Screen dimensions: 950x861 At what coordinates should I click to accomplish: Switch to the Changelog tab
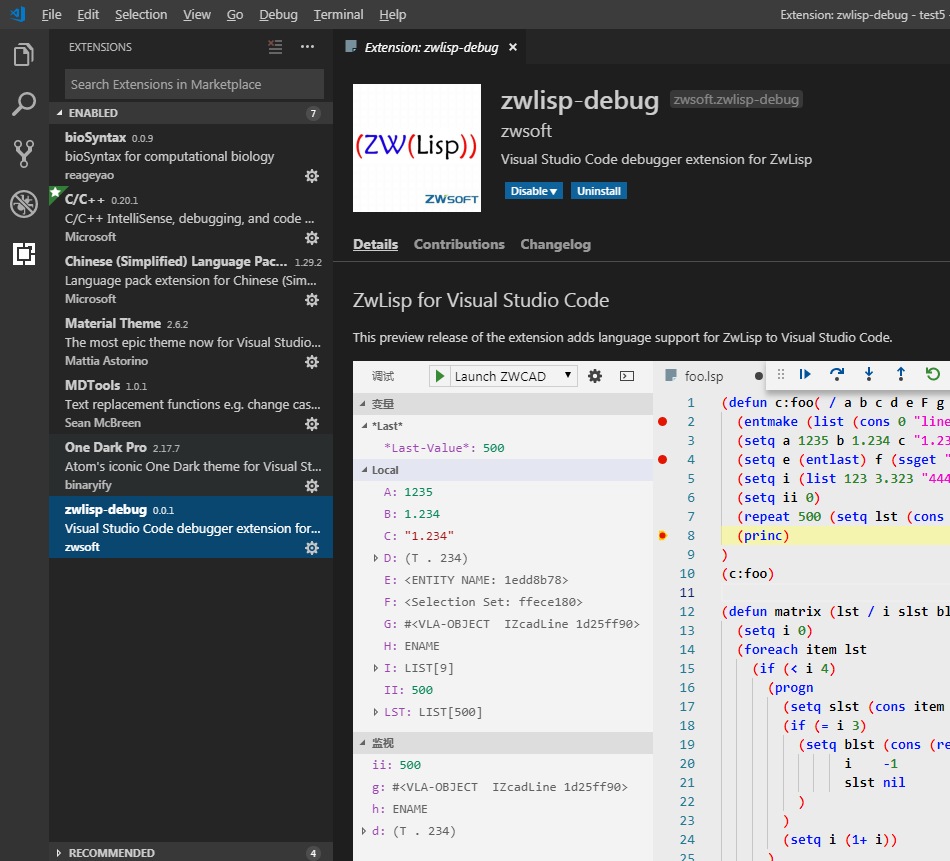coord(555,244)
